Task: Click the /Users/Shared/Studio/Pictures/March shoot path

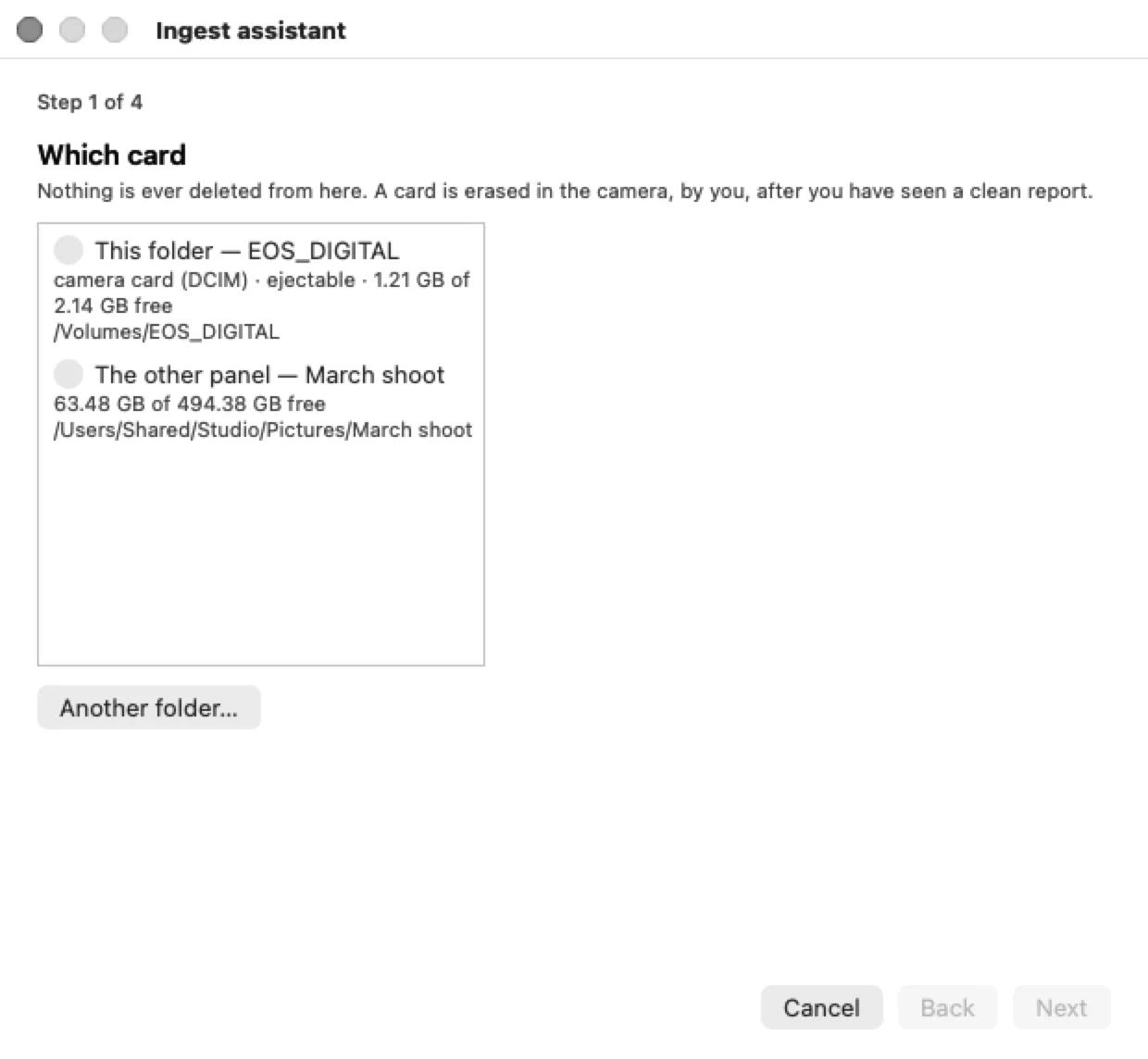Action: [x=263, y=430]
